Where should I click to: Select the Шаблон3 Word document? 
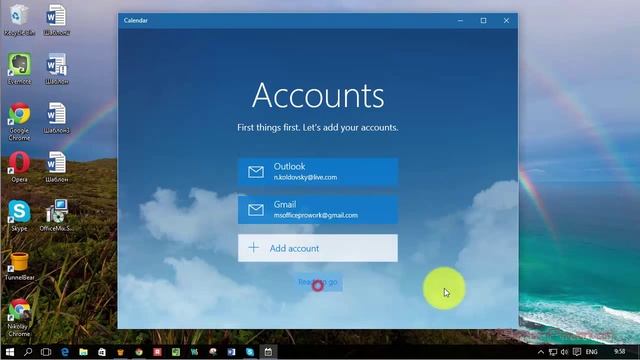tap(56, 118)
